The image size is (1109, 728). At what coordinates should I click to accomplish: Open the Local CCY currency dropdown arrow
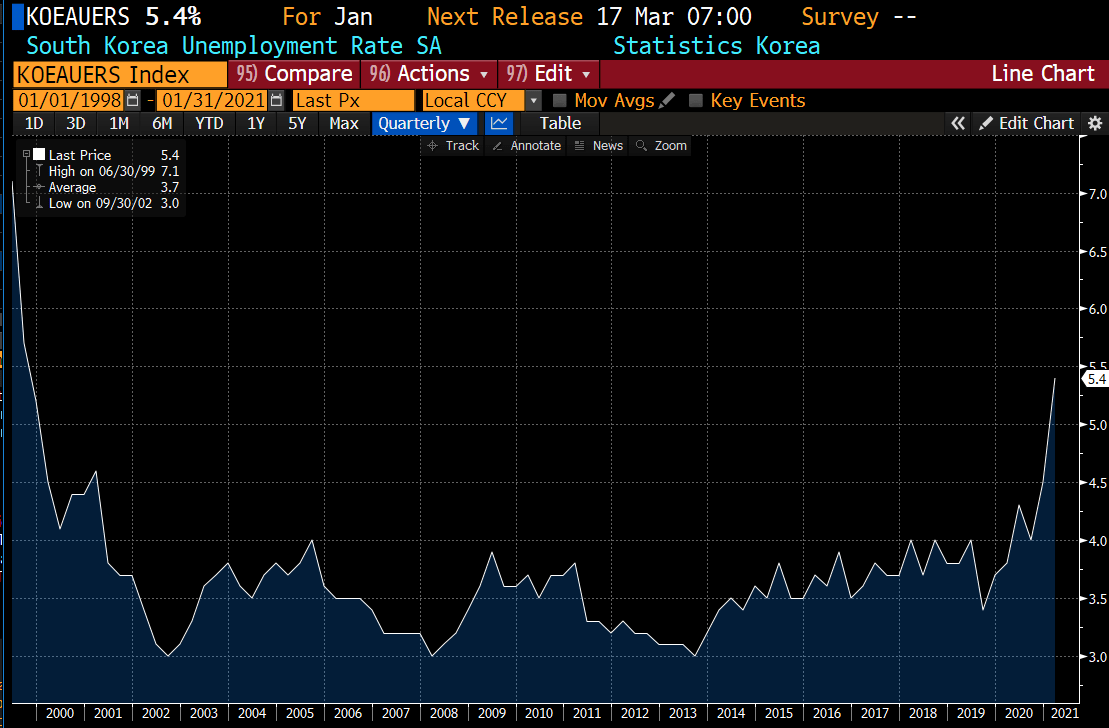point(534,100)
